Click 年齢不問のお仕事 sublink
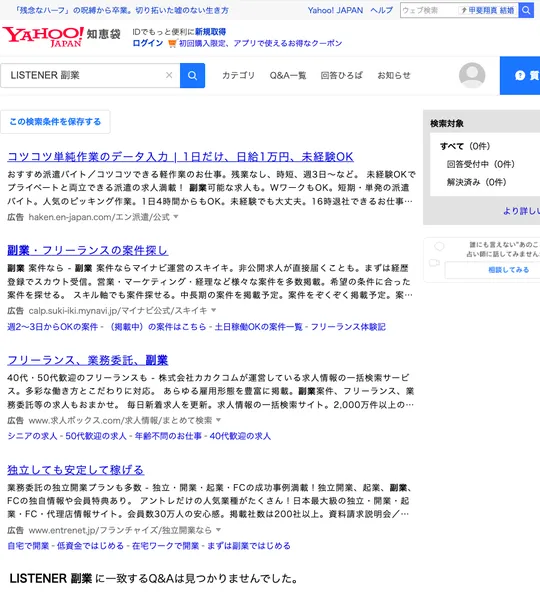 point(168,436)
